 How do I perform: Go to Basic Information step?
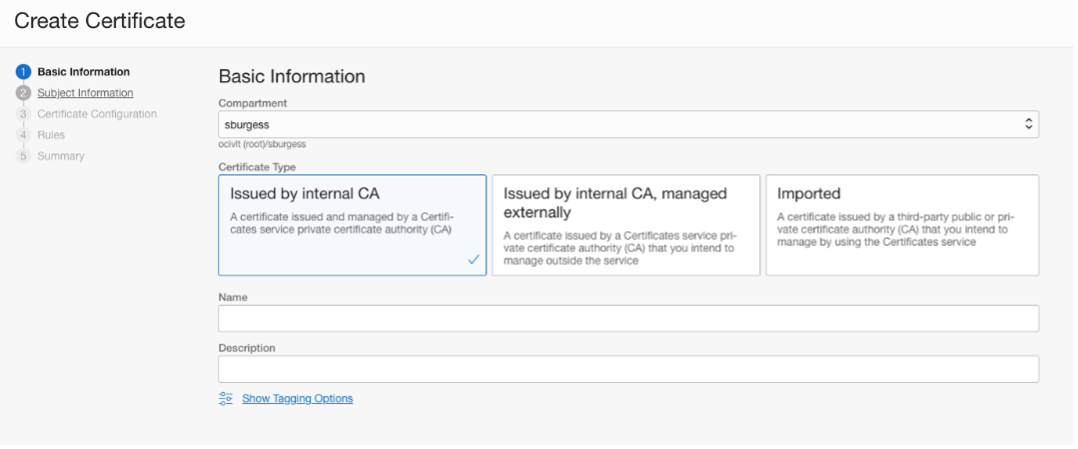pyautogui.click(x=84, y=72)
